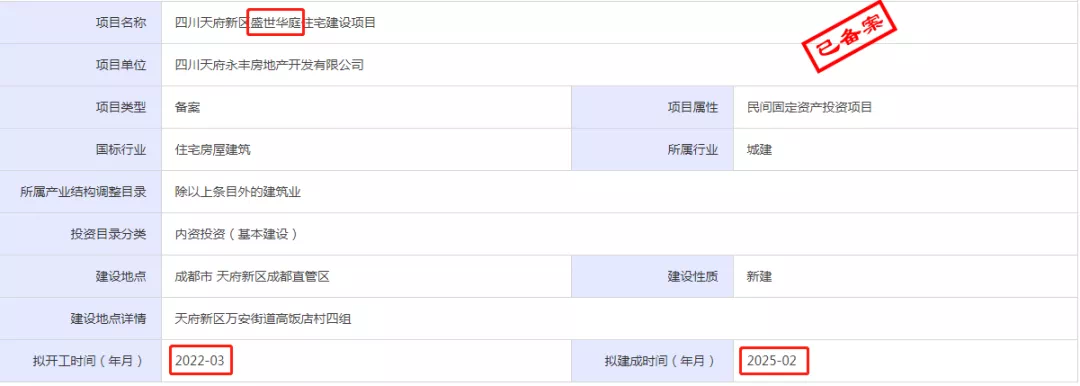Click the planned completion date 2025-02
This screenshot has width=1080, height=386.
[x=773, y=360]
